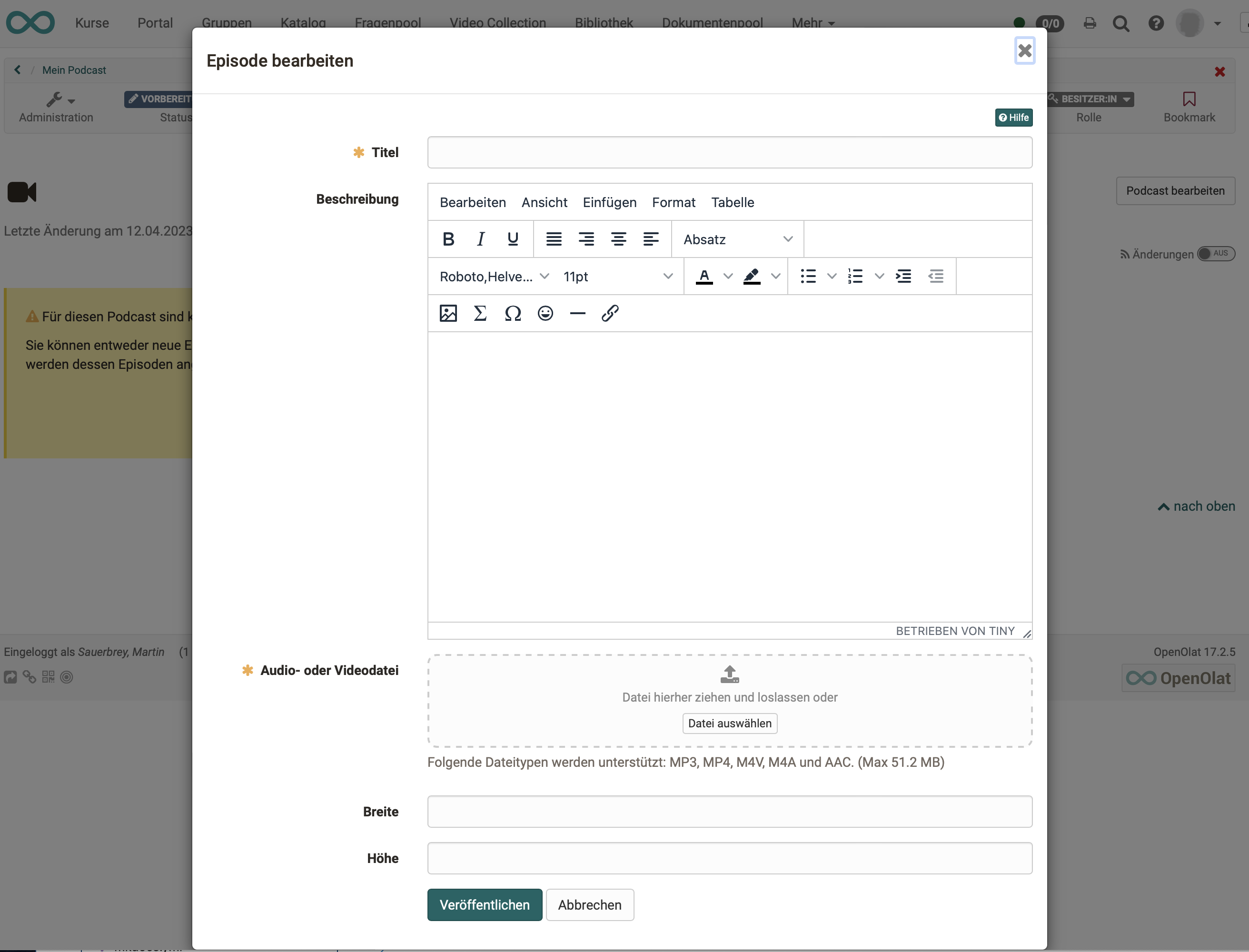Open the emoji picker

coord(545,313)
